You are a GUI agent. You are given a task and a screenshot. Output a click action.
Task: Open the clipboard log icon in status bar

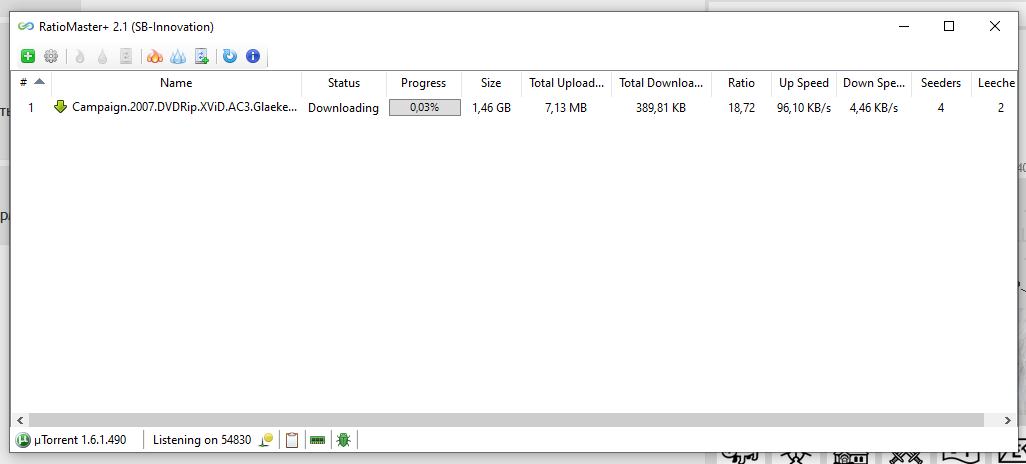[x=292, y=440]
